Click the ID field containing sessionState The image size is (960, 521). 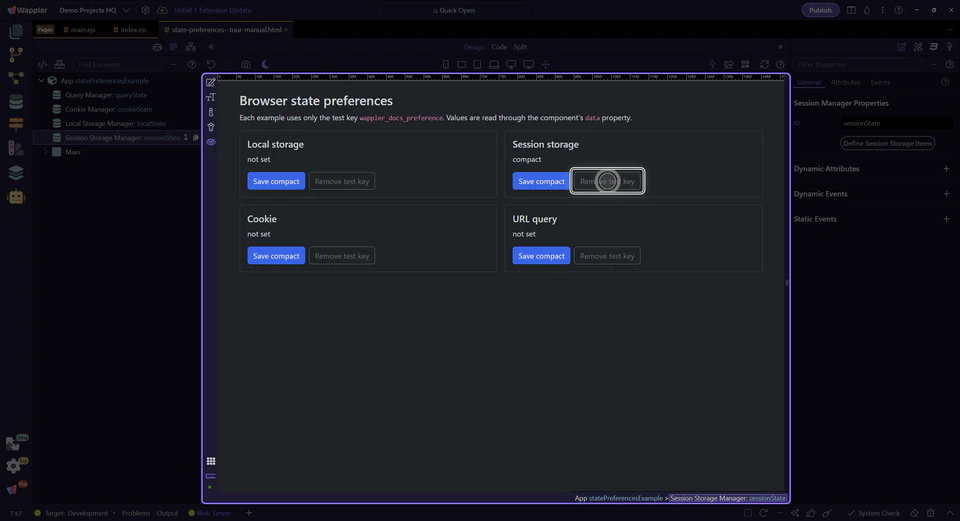coord(896,123)
